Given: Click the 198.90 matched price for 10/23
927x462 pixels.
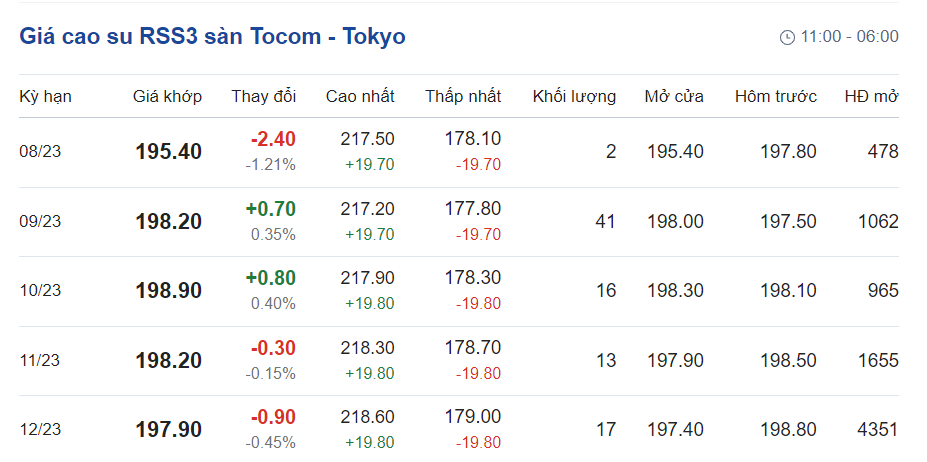Looking at the screenshot, I should pyautogui.click(x=168, y=291).
